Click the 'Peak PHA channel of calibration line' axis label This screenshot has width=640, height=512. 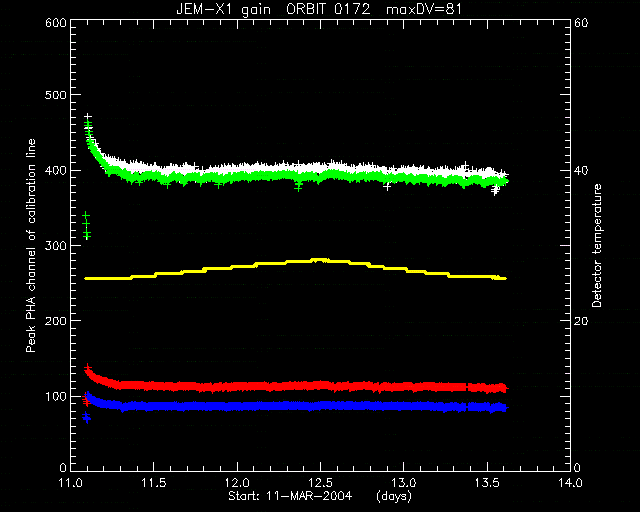[x=31, y=246]
